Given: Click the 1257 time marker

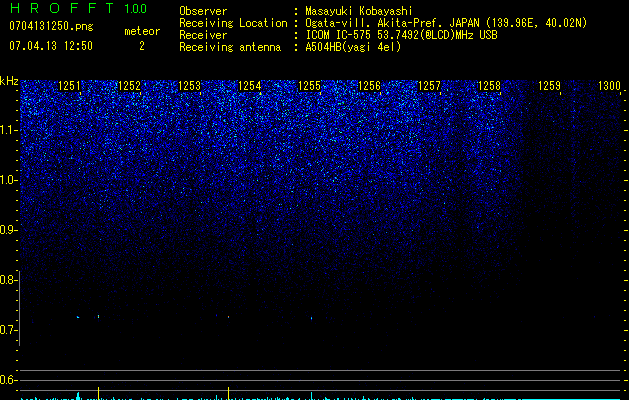Looking at the screenshot, I should (x=430, y=86).
